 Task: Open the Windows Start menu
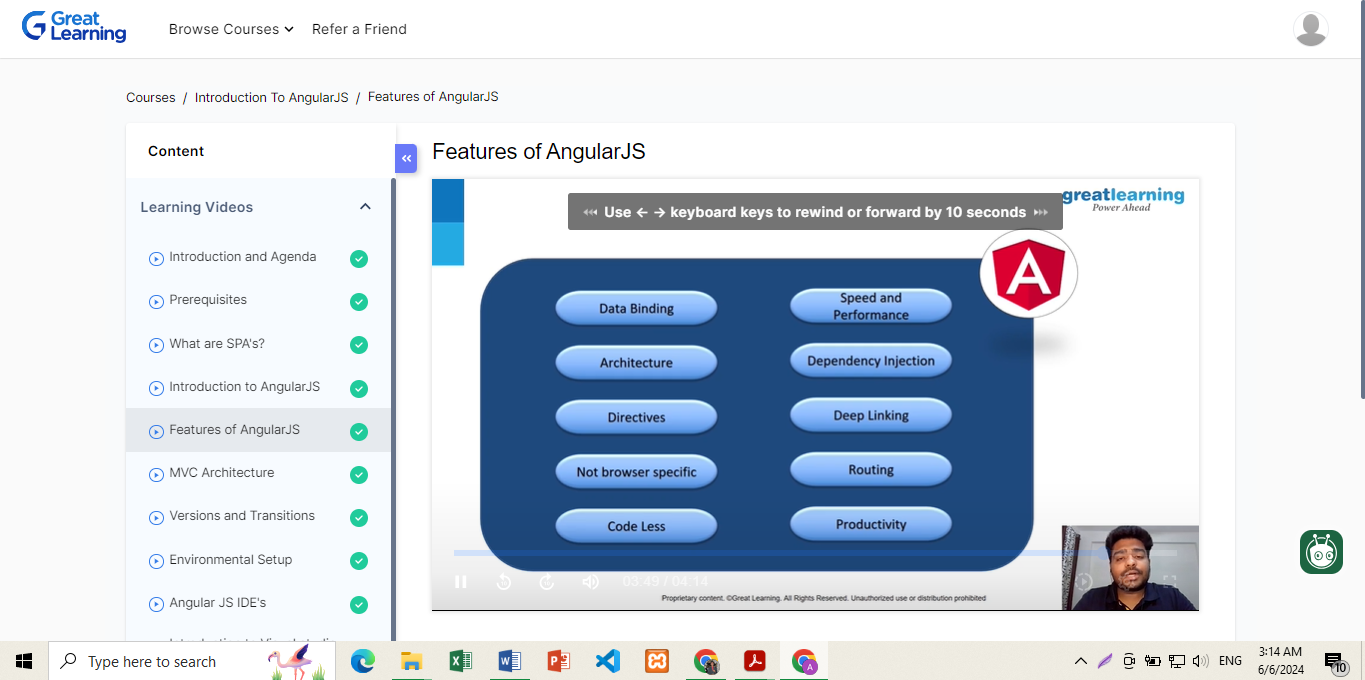(24, 661)
